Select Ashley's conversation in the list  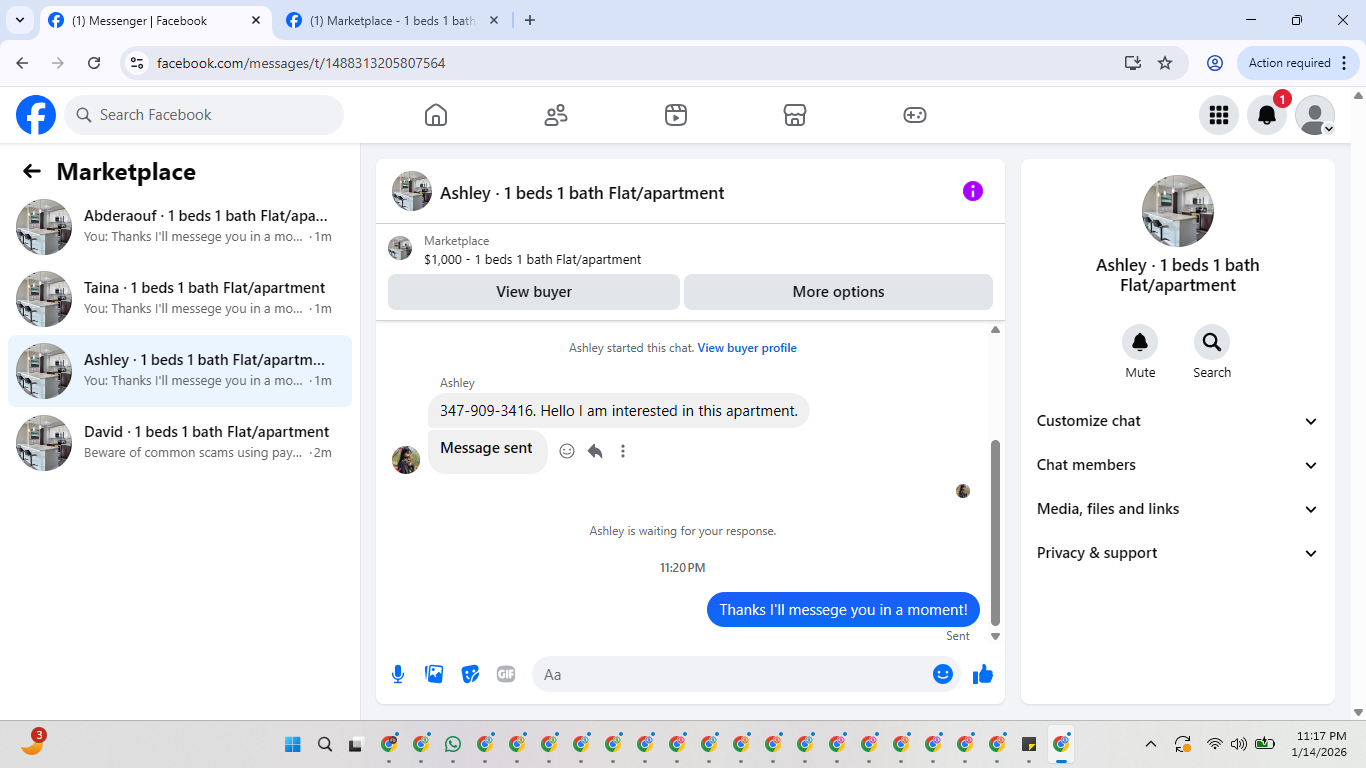click(x=180, y=370)
